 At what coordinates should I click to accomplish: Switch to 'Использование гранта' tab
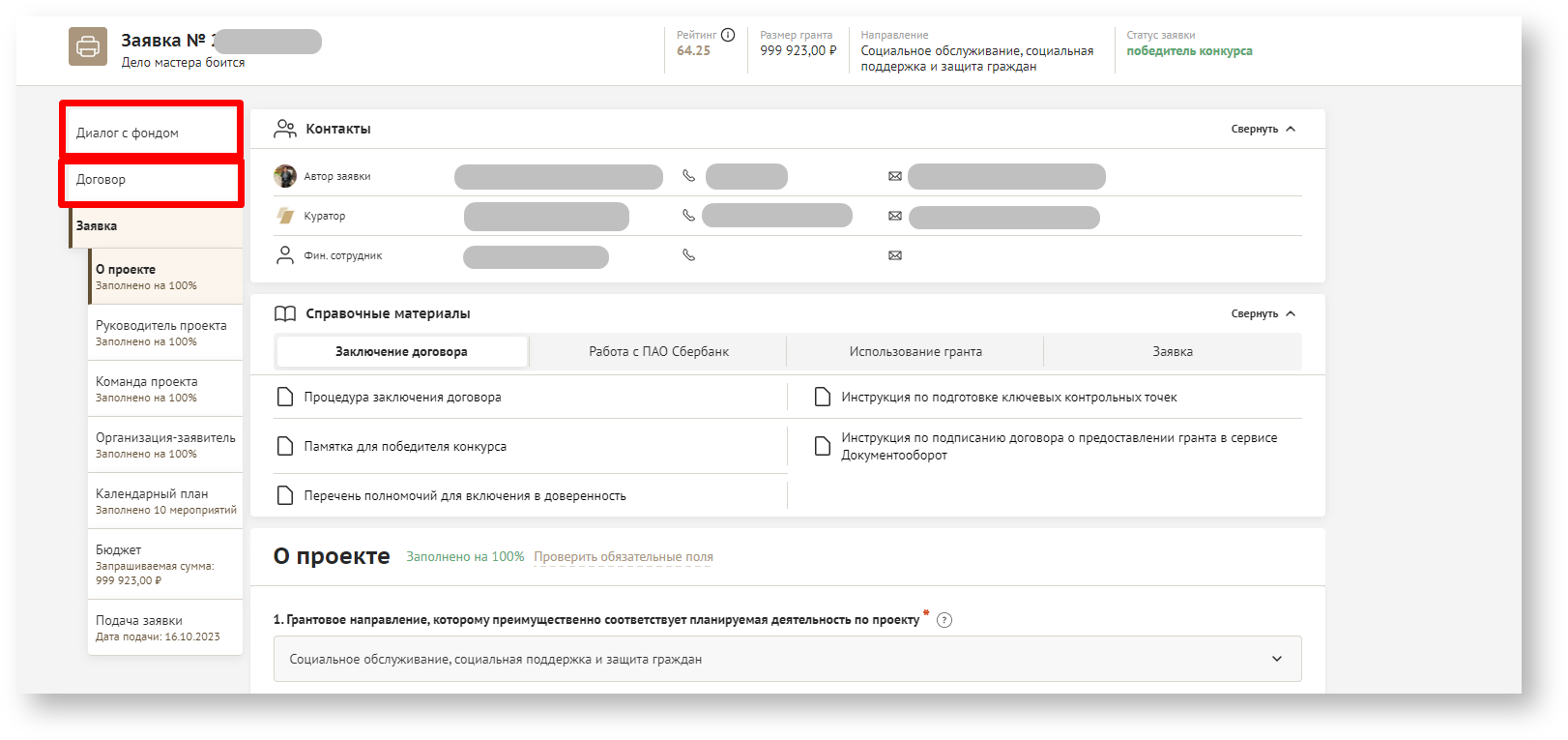(915, 352)
